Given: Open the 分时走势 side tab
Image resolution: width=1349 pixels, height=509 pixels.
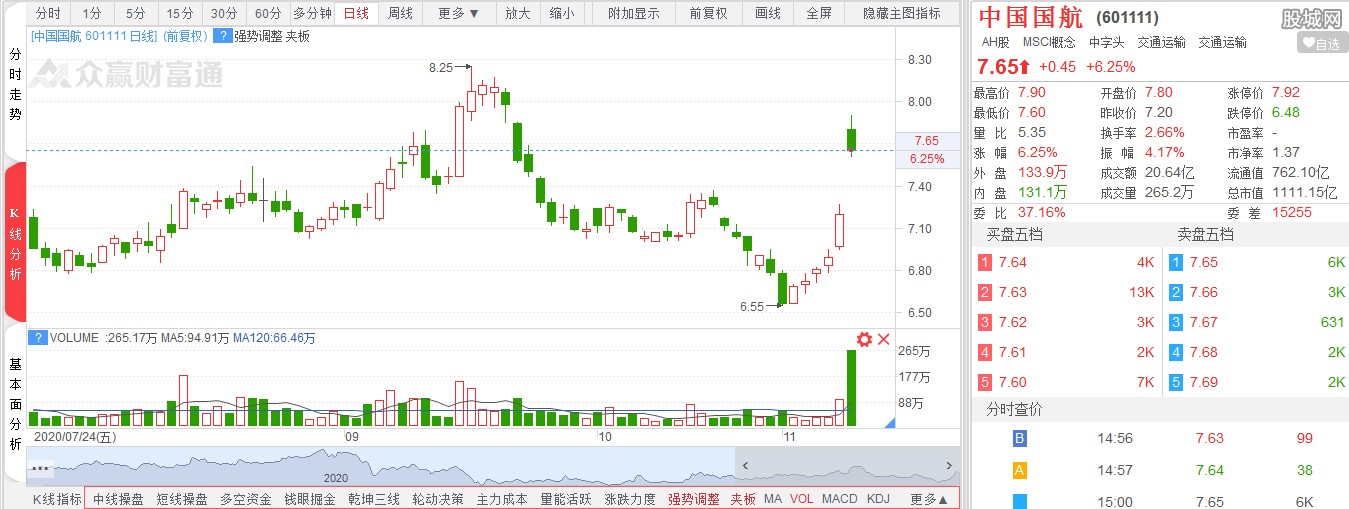Looking at the screenshot, I should [x=15, y=85].
